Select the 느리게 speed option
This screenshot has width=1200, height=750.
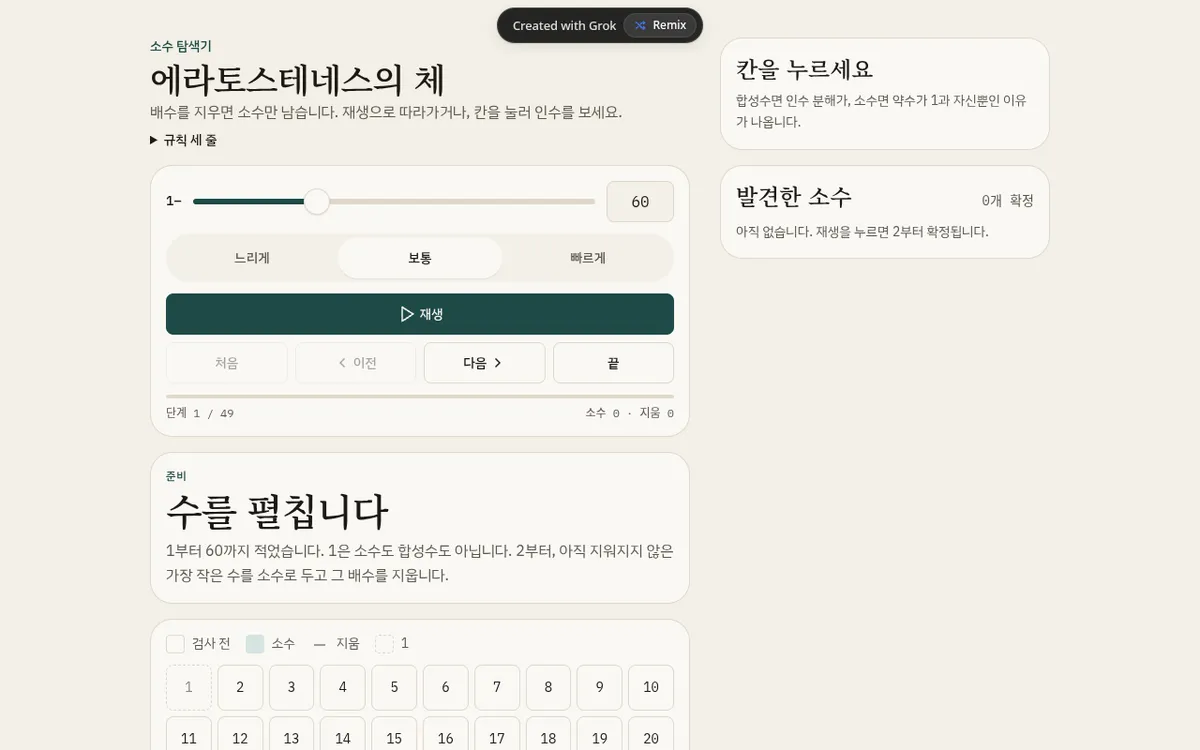252,258
